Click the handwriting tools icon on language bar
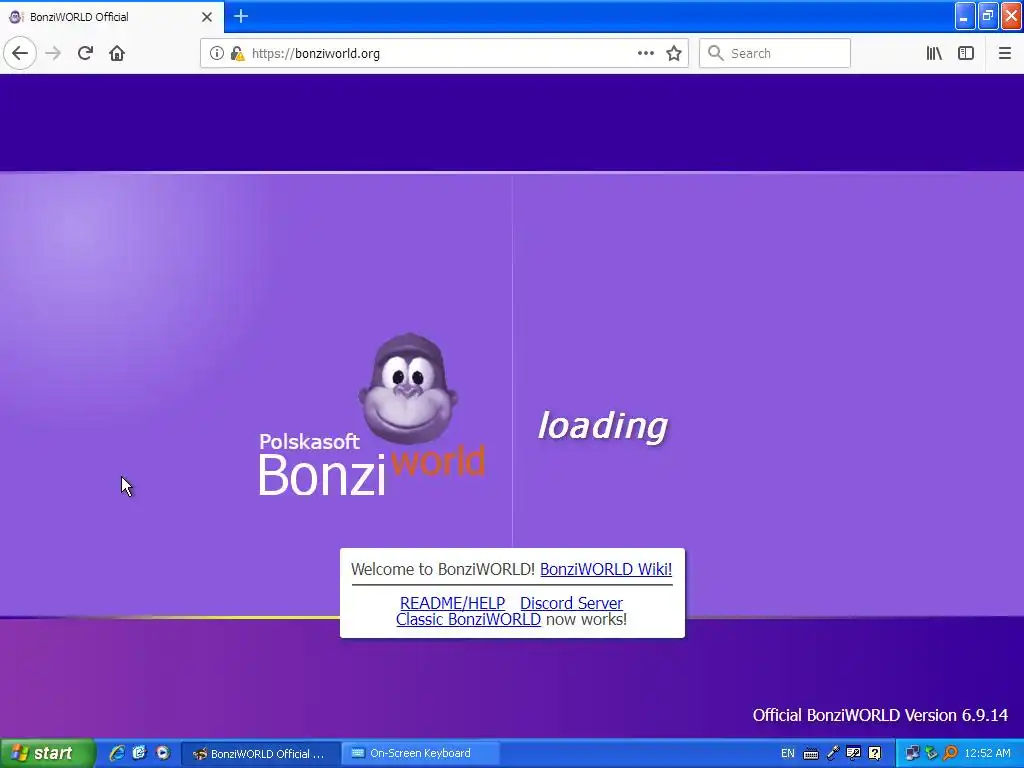The height and width of the screenshot is (768, 1024). (x=853, y=754)
